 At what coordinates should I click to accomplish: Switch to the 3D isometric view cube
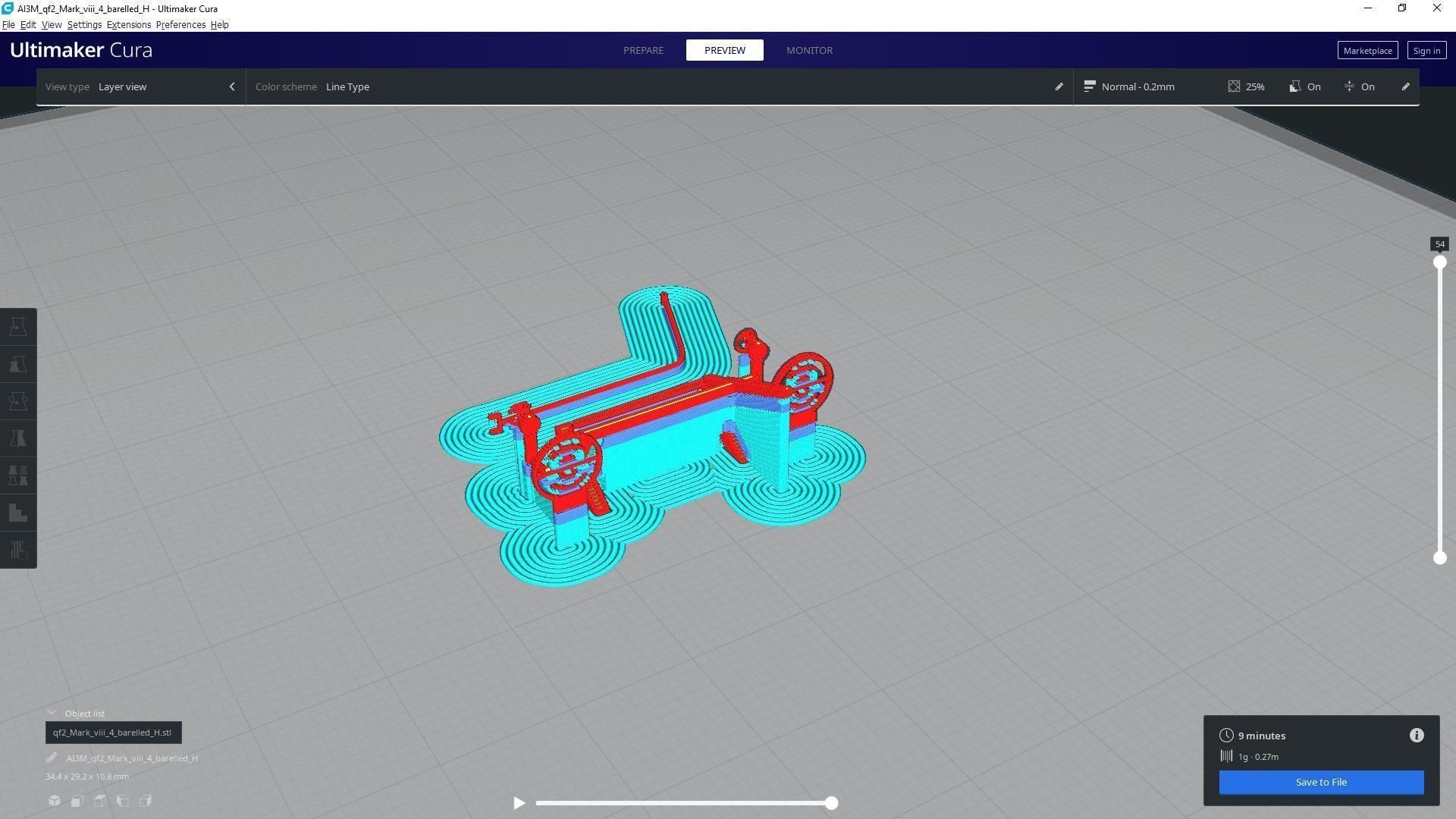coord(55,801)
